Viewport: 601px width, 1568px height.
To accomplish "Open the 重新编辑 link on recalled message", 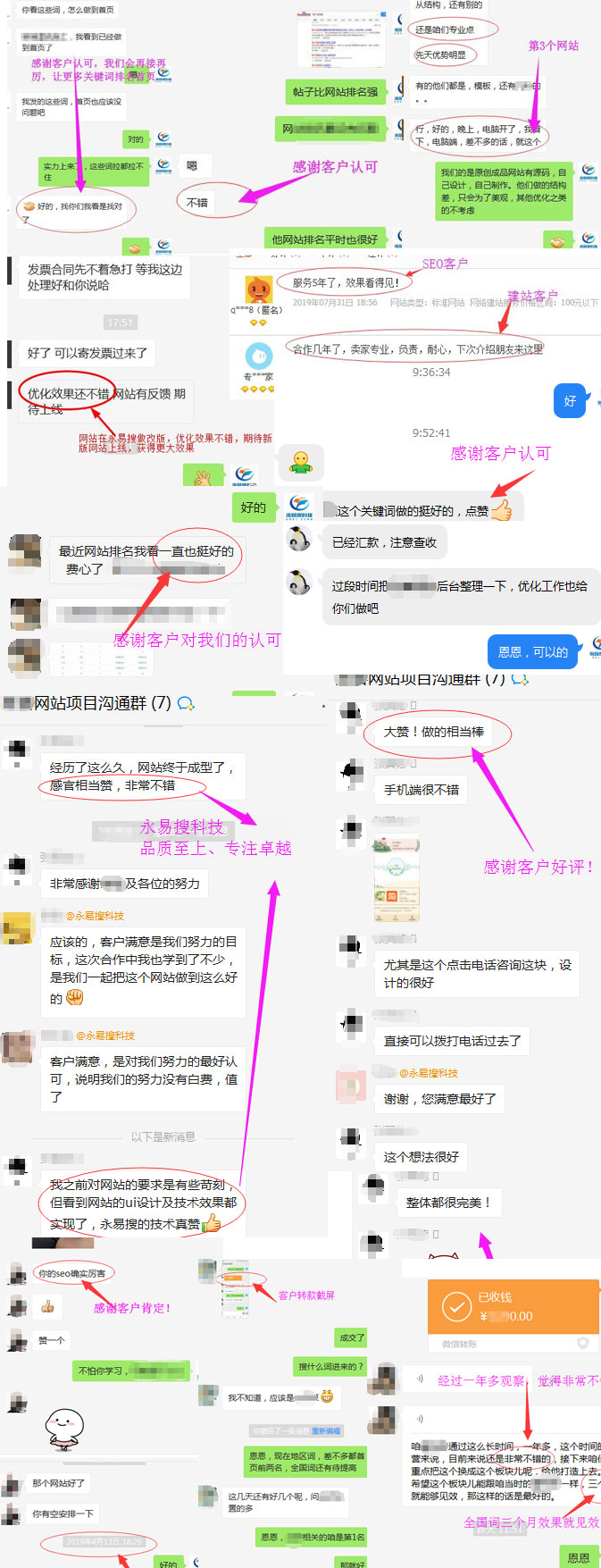I will pos(325,1430).
